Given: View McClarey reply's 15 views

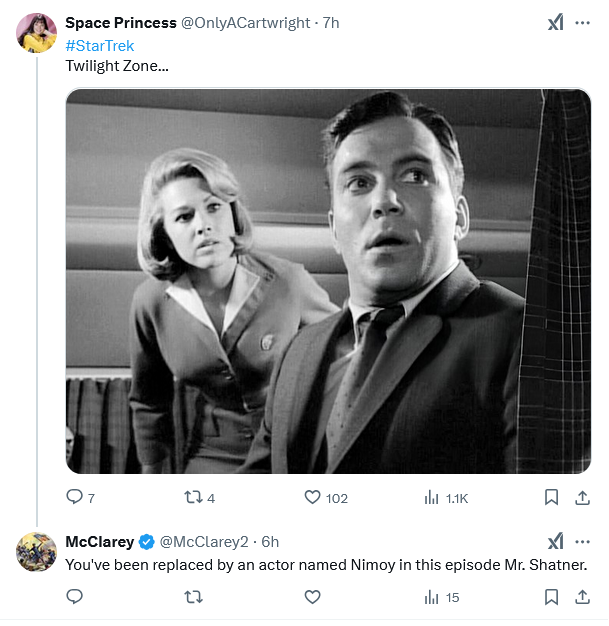Looking at the screenshot, I should tap(433, 597).
